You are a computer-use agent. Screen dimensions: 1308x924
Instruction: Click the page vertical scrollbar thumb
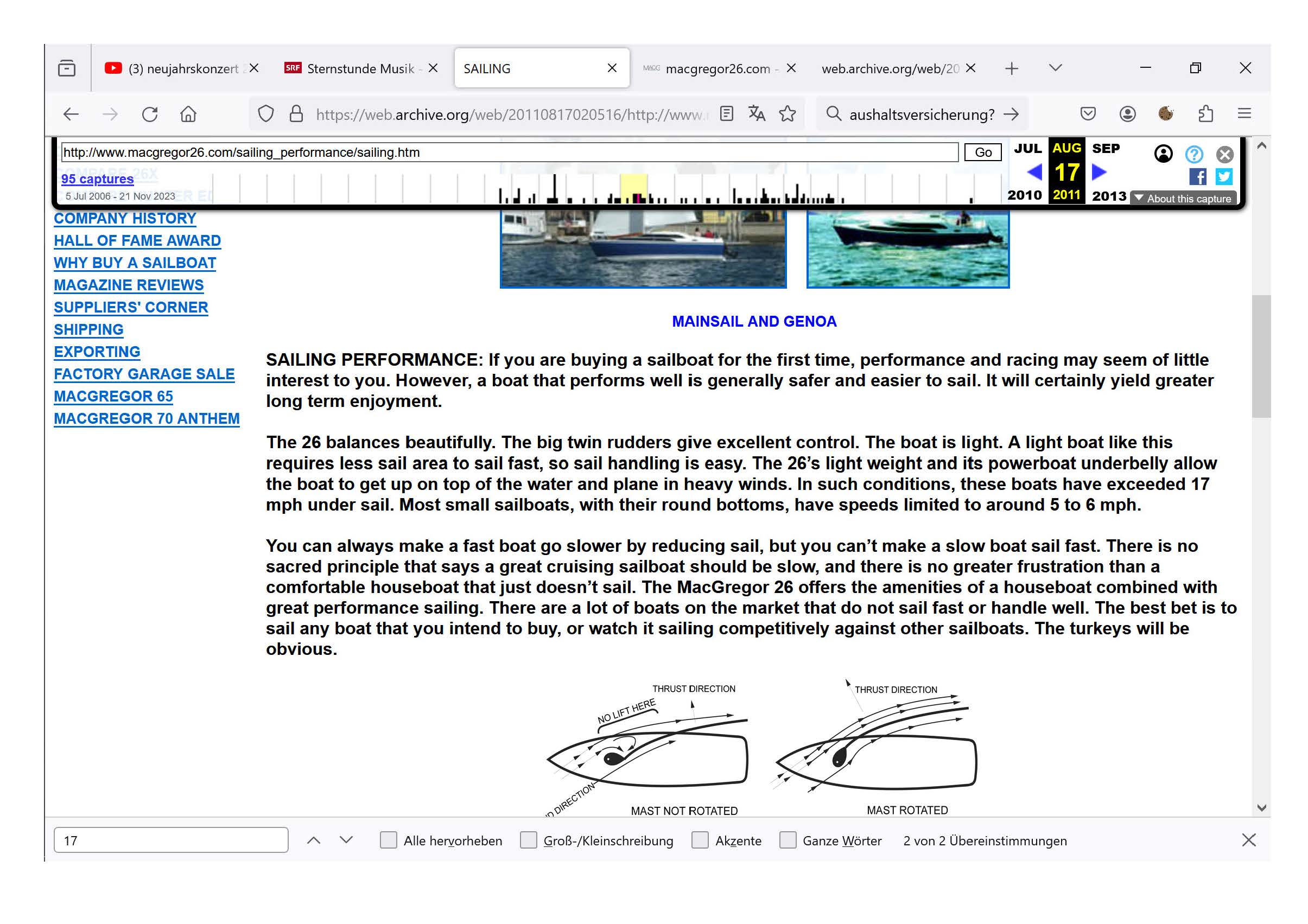pos(1261,356)
